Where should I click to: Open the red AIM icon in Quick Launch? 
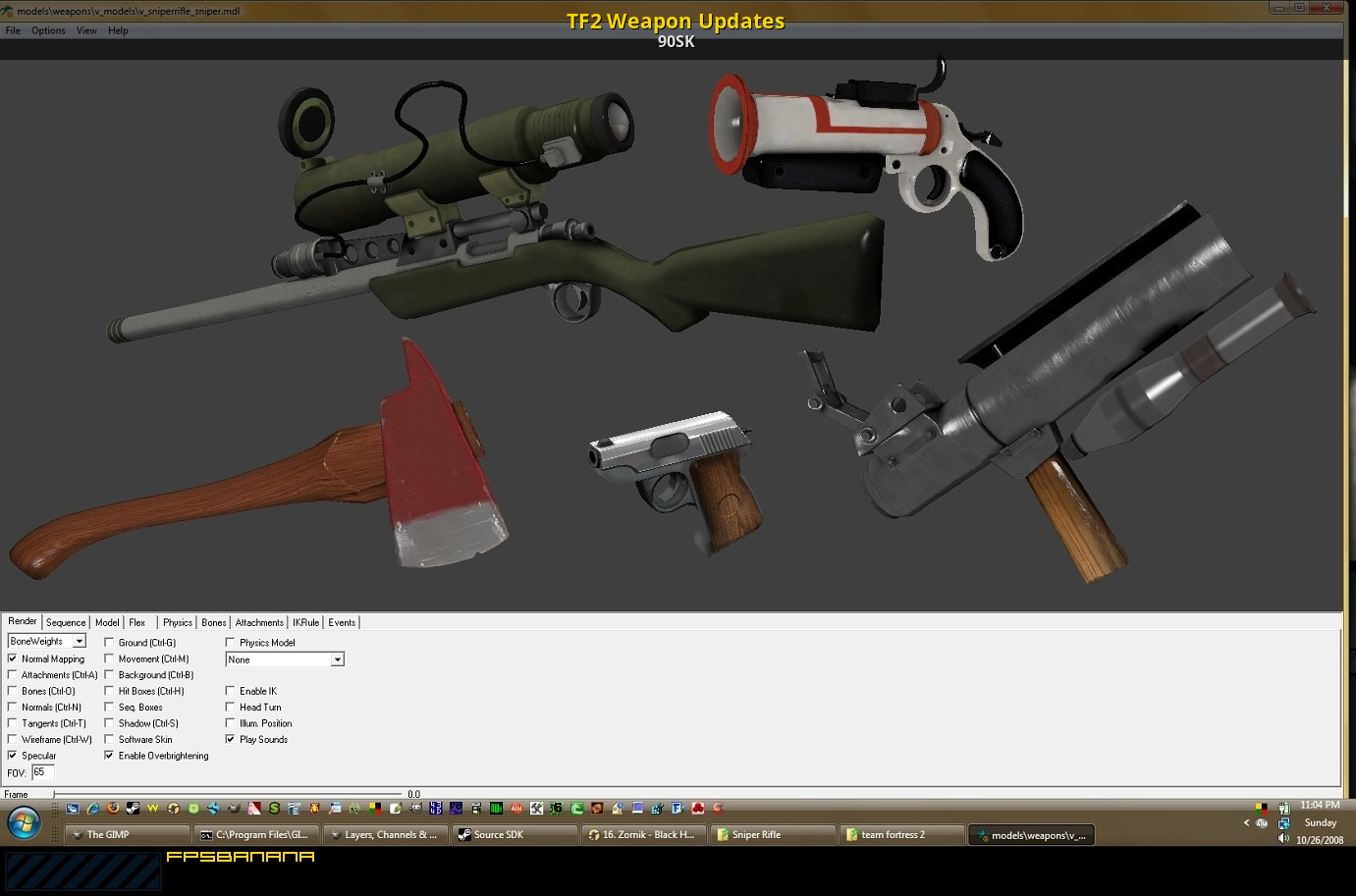(x=515, y=809)
